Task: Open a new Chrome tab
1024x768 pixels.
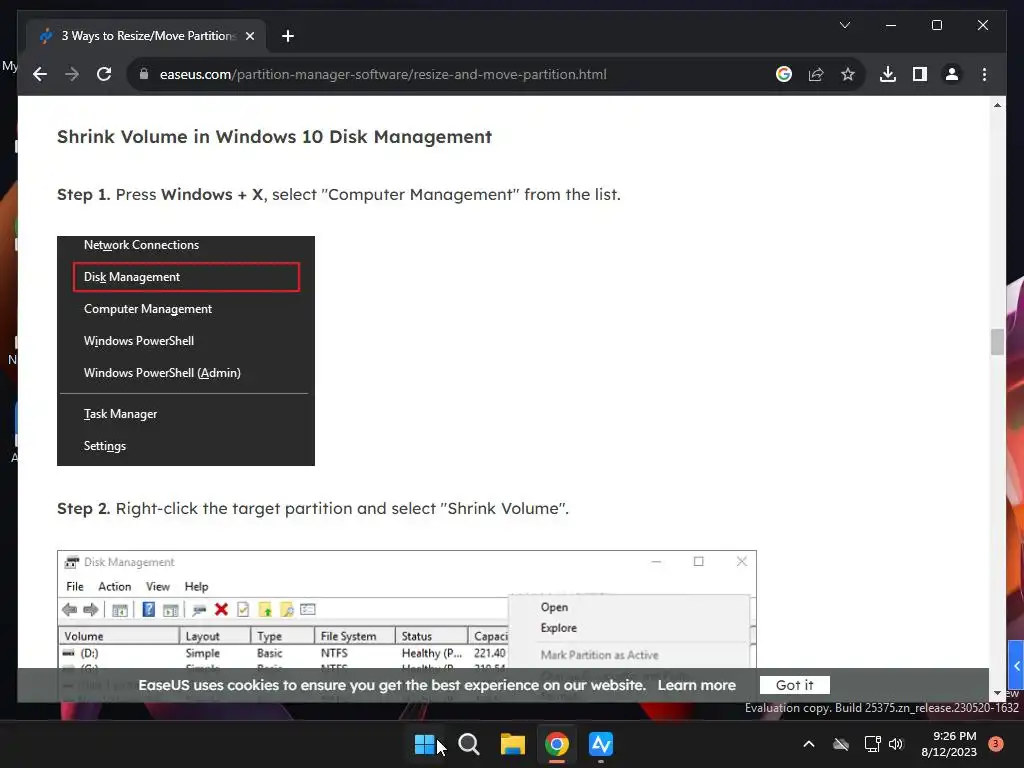Action: [x=287, y=36]
